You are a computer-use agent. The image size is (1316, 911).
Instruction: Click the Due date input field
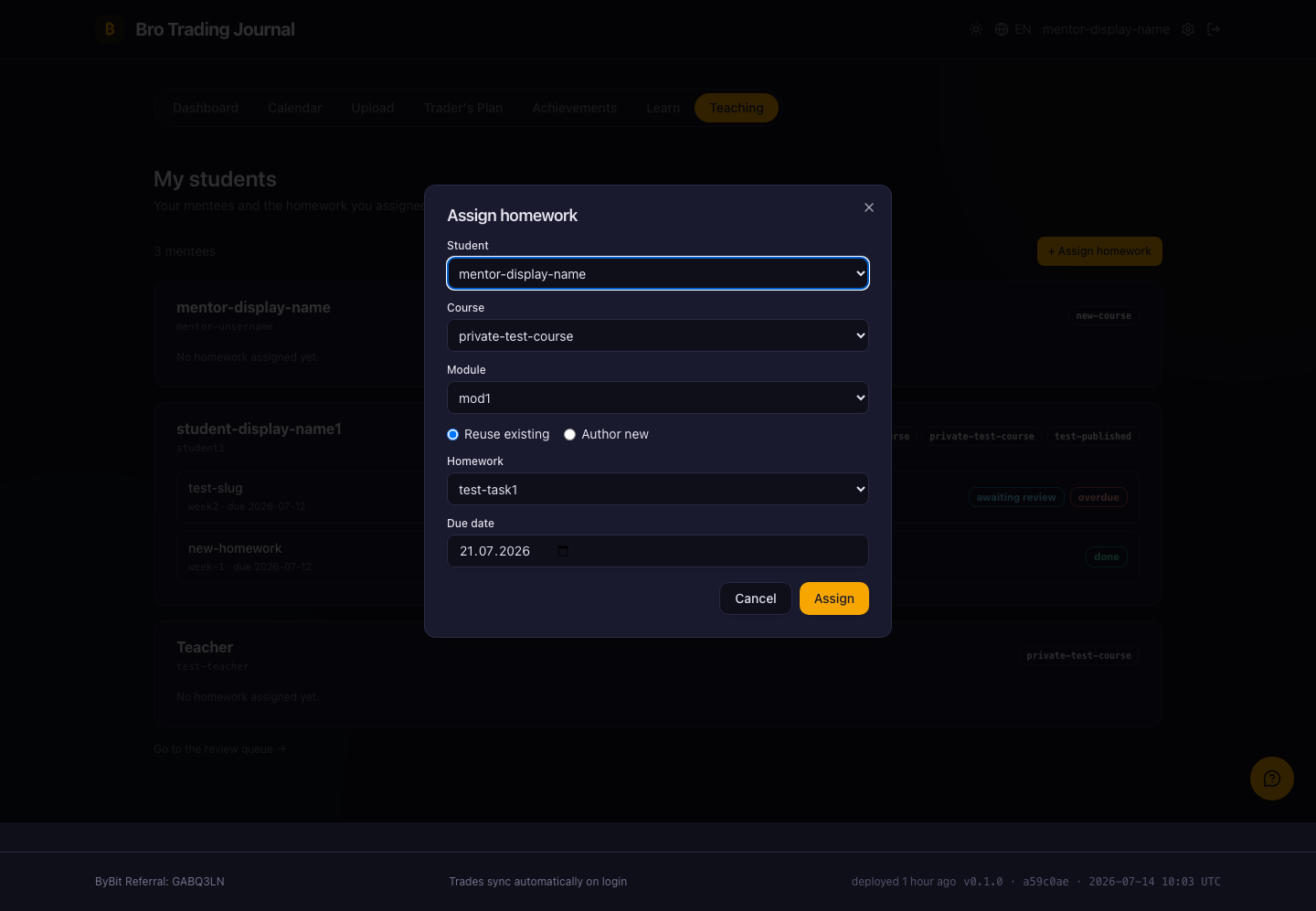coord(658,551)
